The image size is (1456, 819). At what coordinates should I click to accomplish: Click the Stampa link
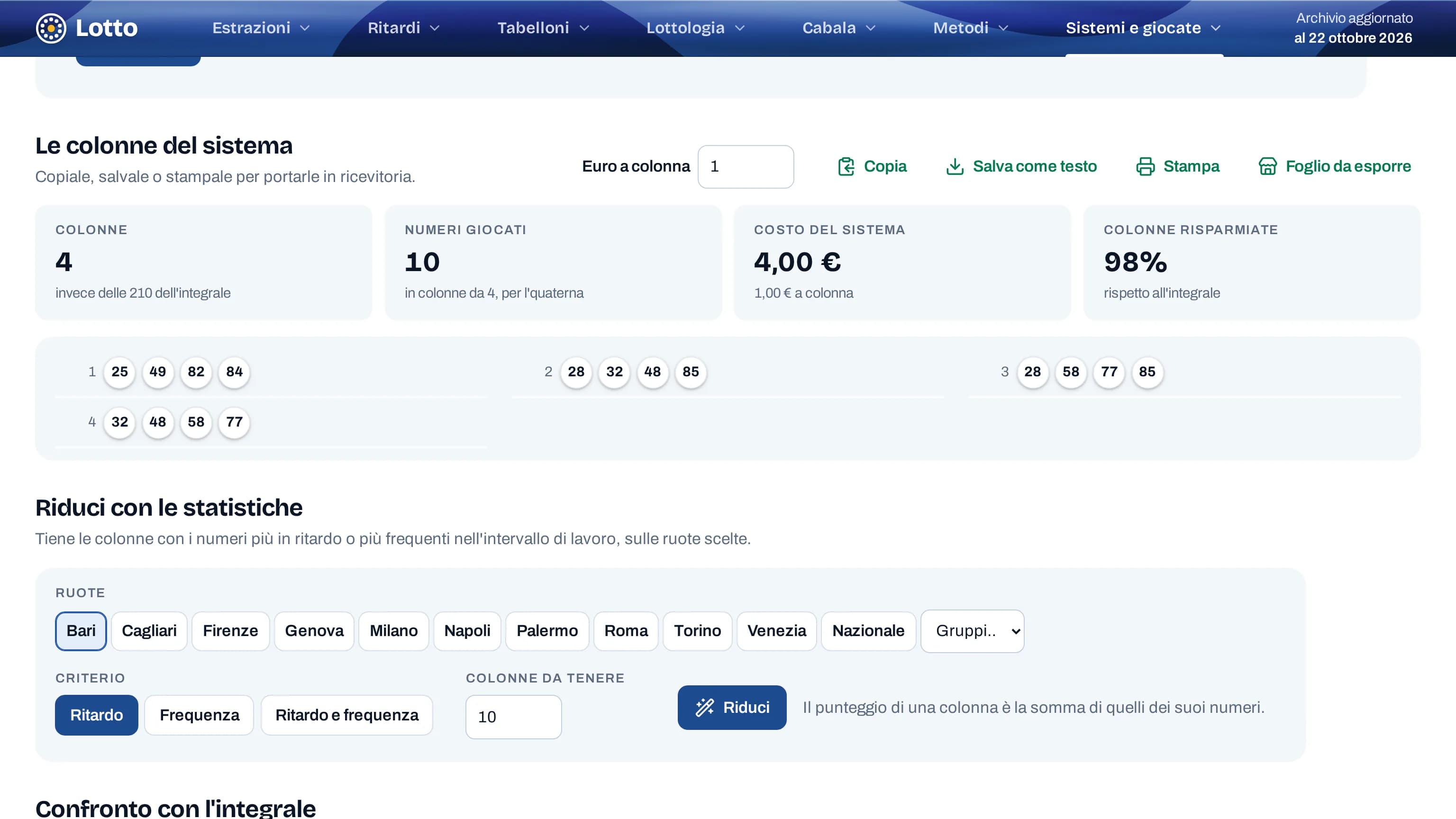click(x=1178, y=166)
